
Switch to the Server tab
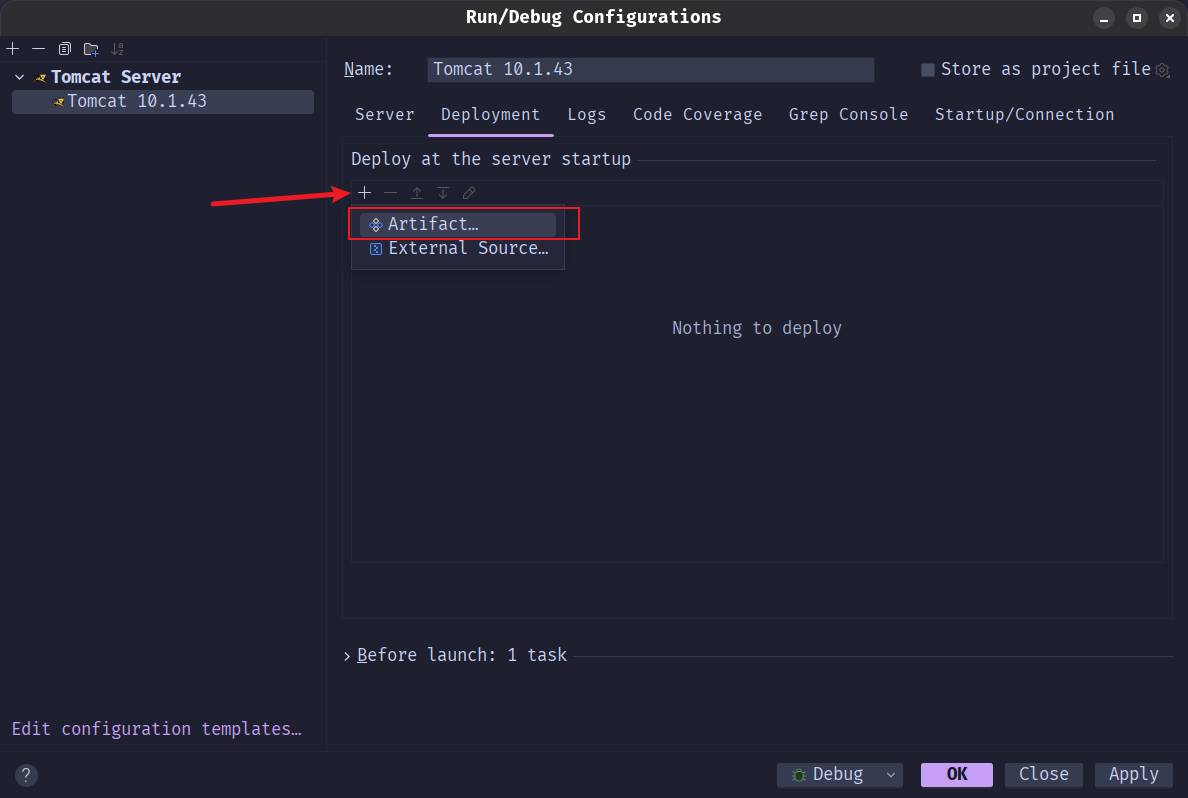click(384, 115)
